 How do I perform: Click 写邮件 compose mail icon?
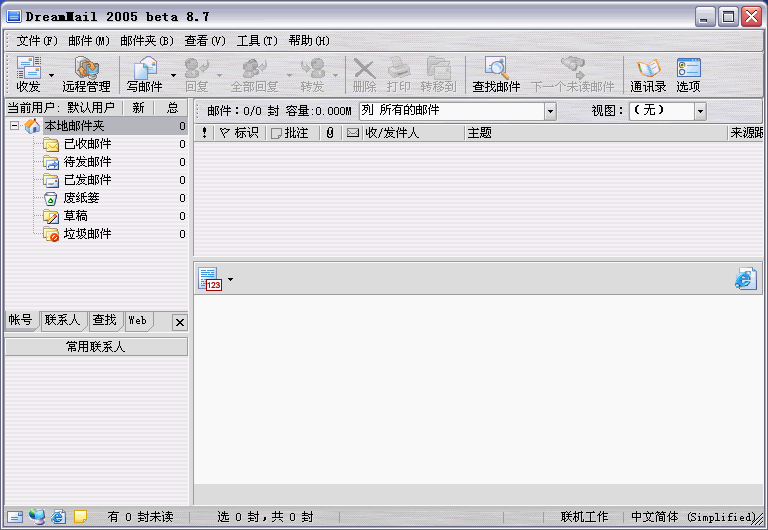click(144, 74)
